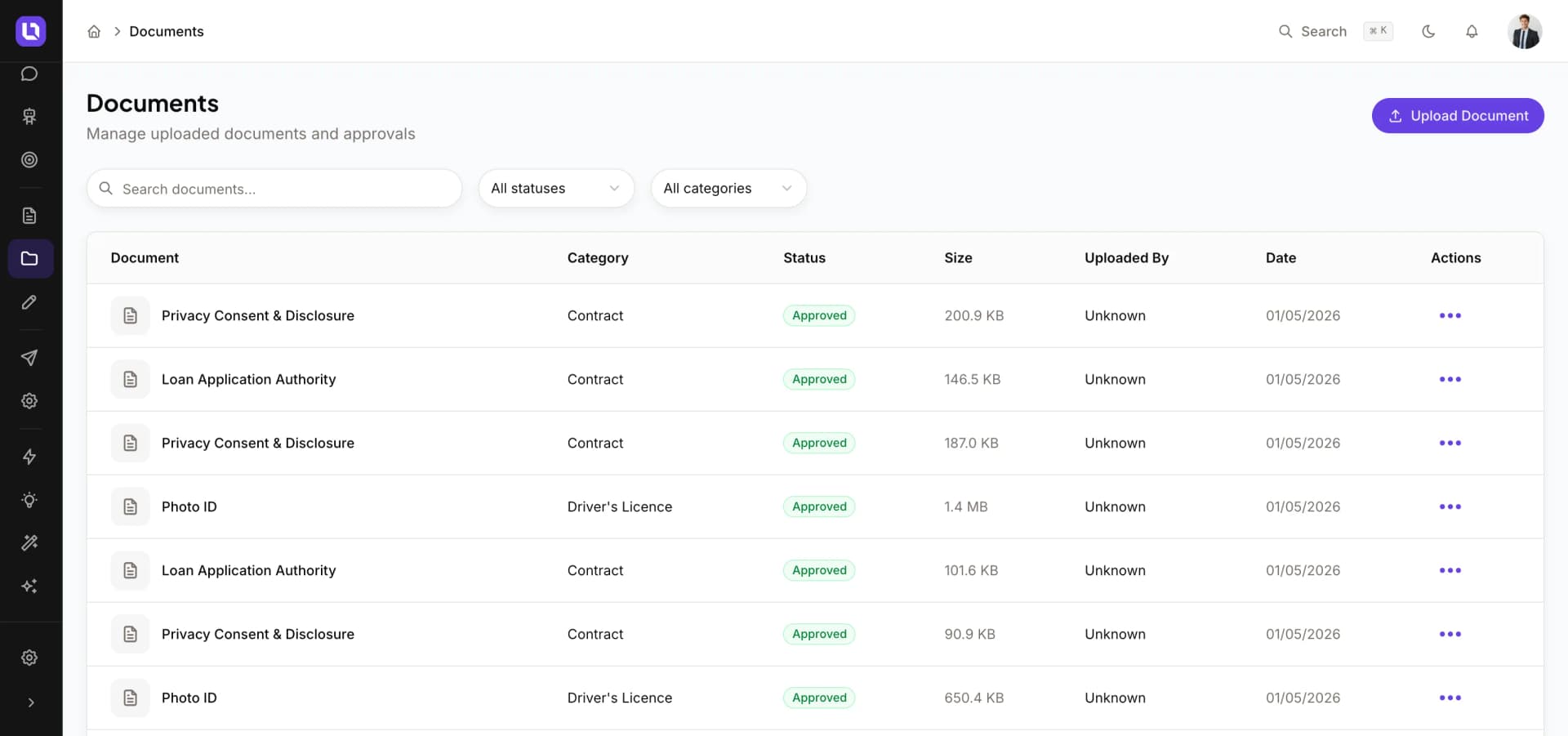Open the 187.0 KB Privacy Consent & Disclosure document
The height and width of the screenshot is (736, 1568).
pos(258,443)
